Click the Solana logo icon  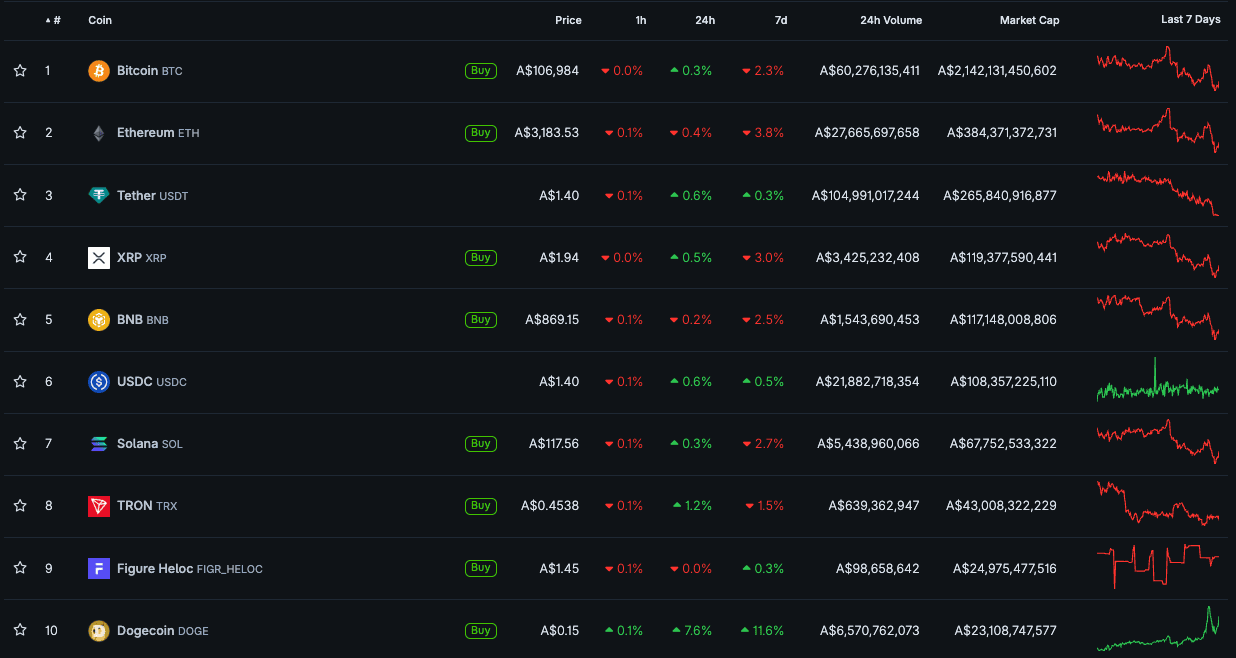click(98, 444)
